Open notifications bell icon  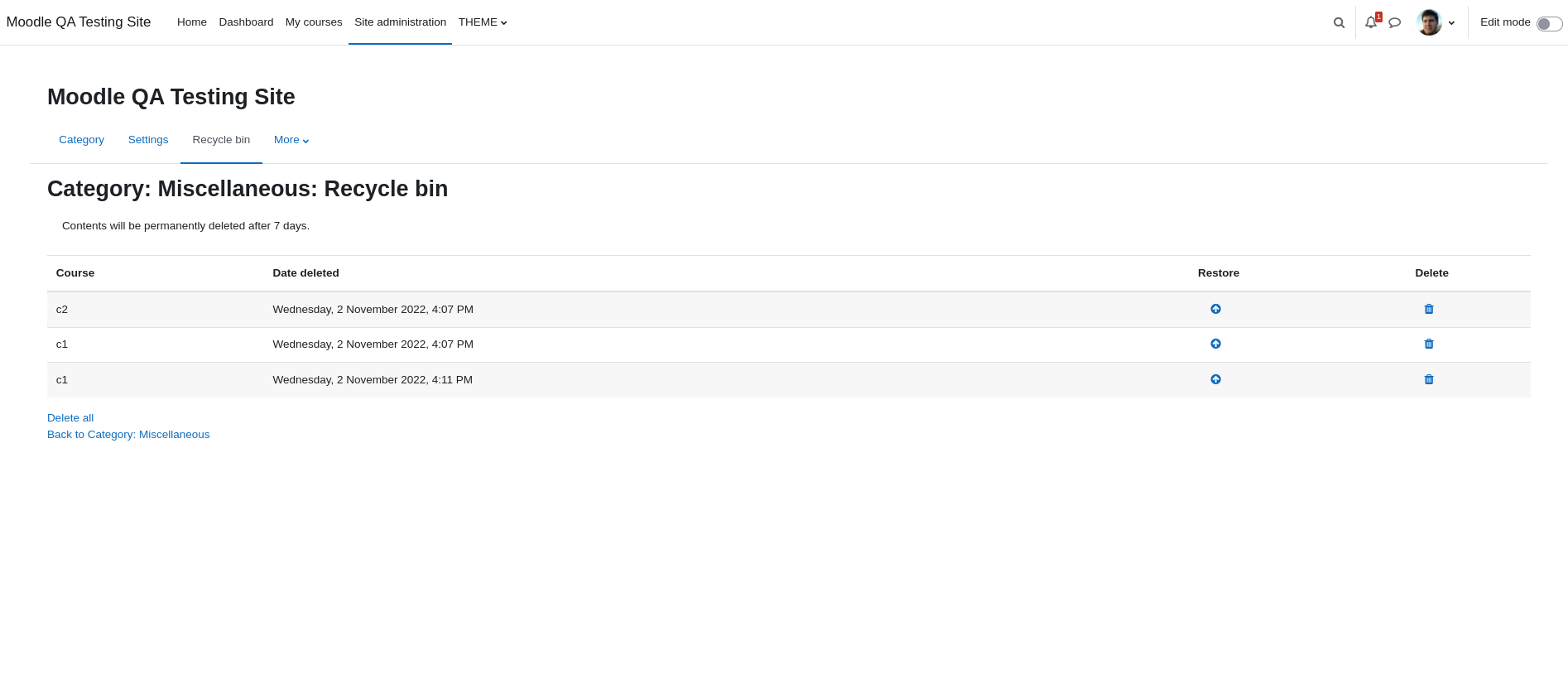[1371, 22]
